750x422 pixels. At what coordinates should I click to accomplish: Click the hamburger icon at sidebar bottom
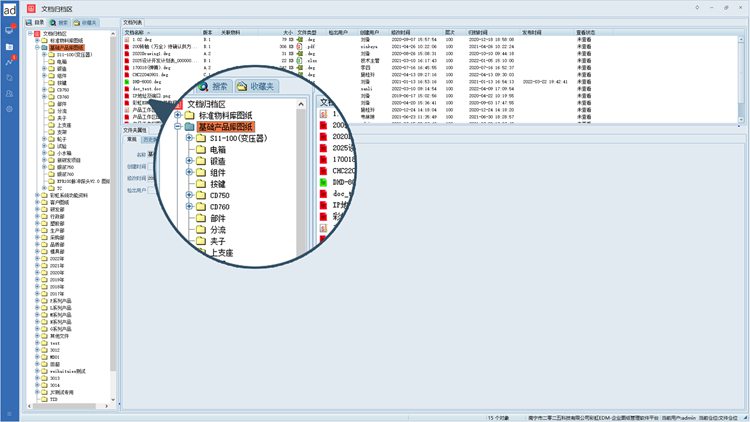tap(9, 414)
